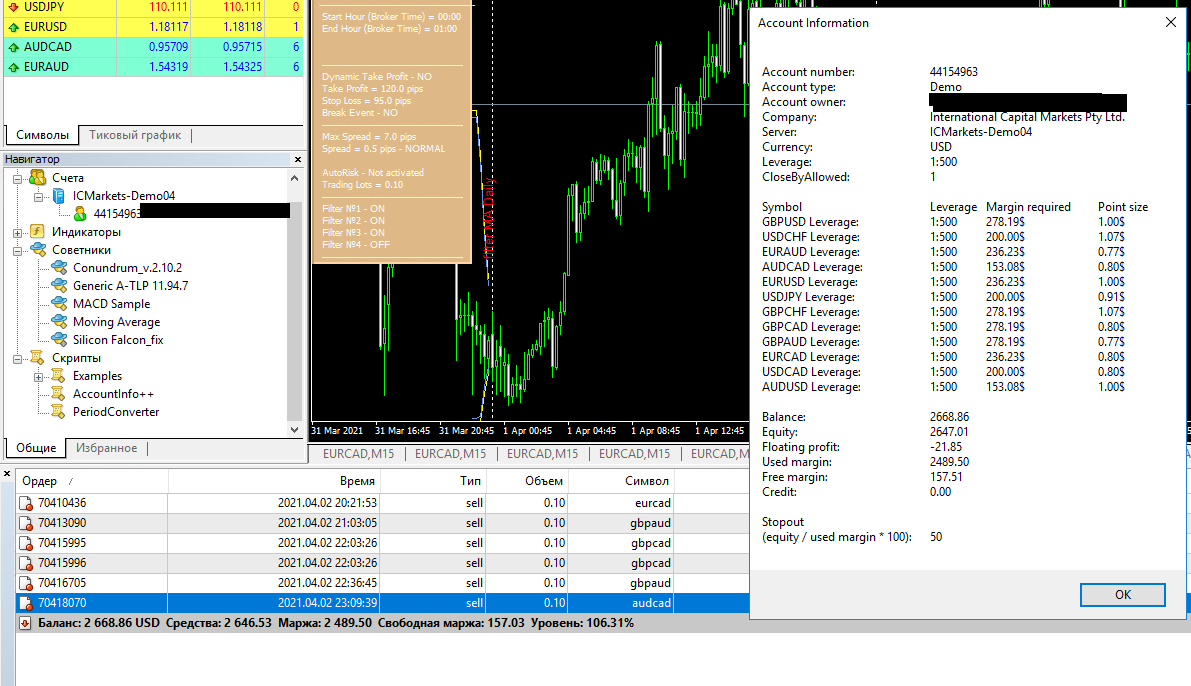
Task: Select the second gbpcad order 70415996
Action: point(383,563)
